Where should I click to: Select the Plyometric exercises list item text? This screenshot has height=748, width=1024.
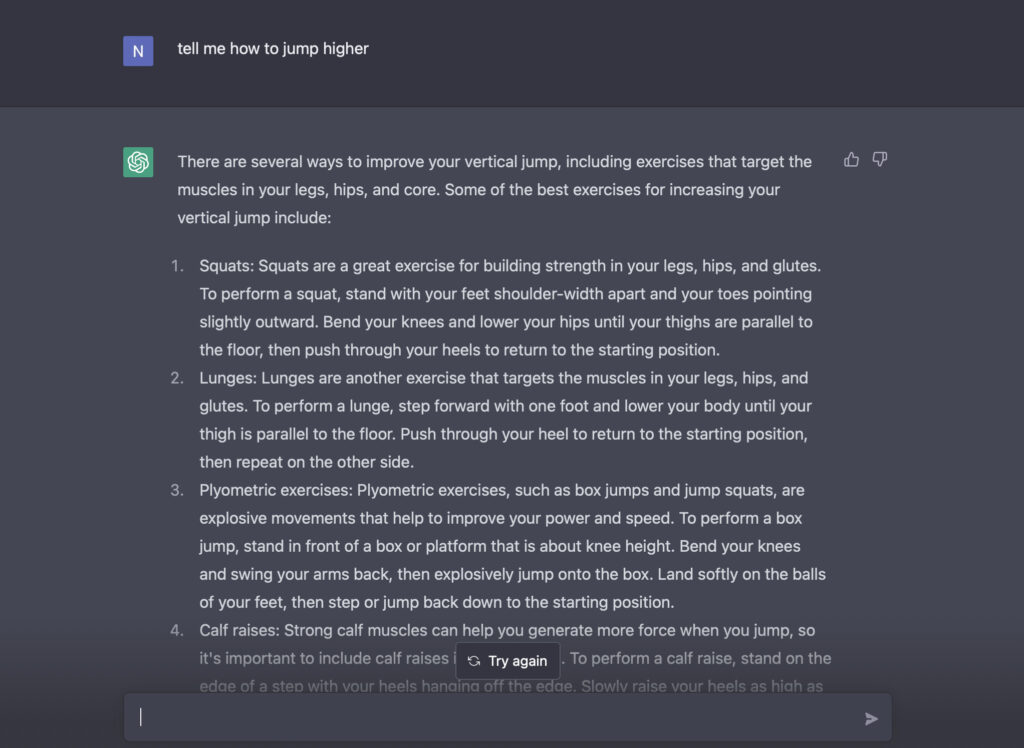point(513,546)
